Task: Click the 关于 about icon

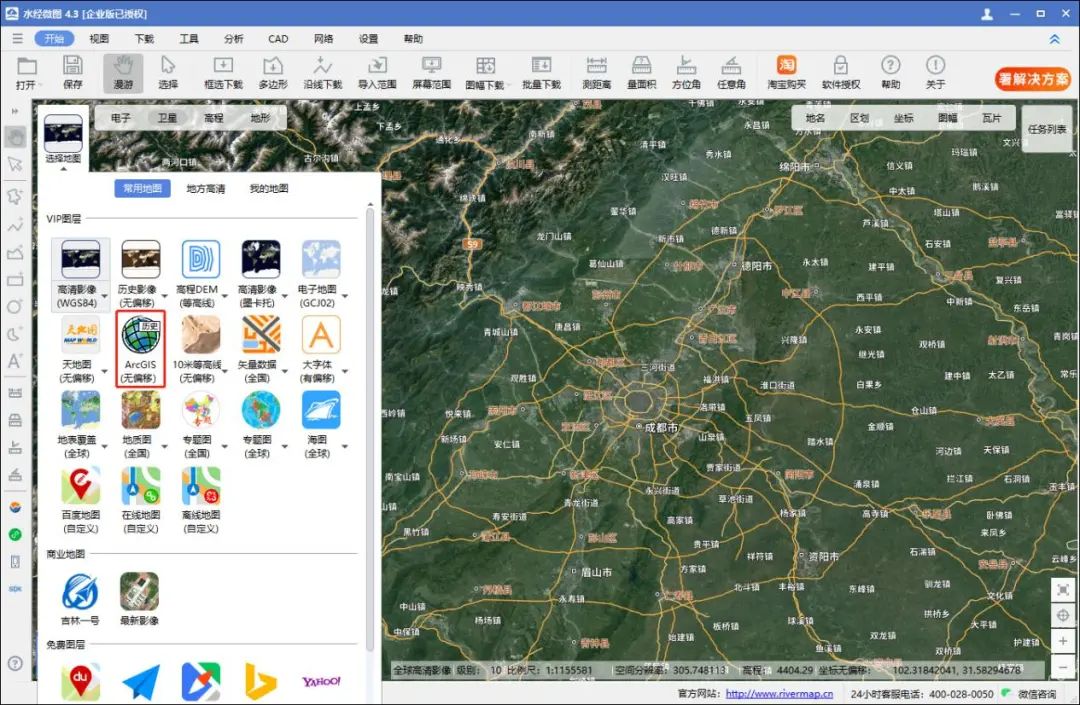Action: click(x=935, y=73)
